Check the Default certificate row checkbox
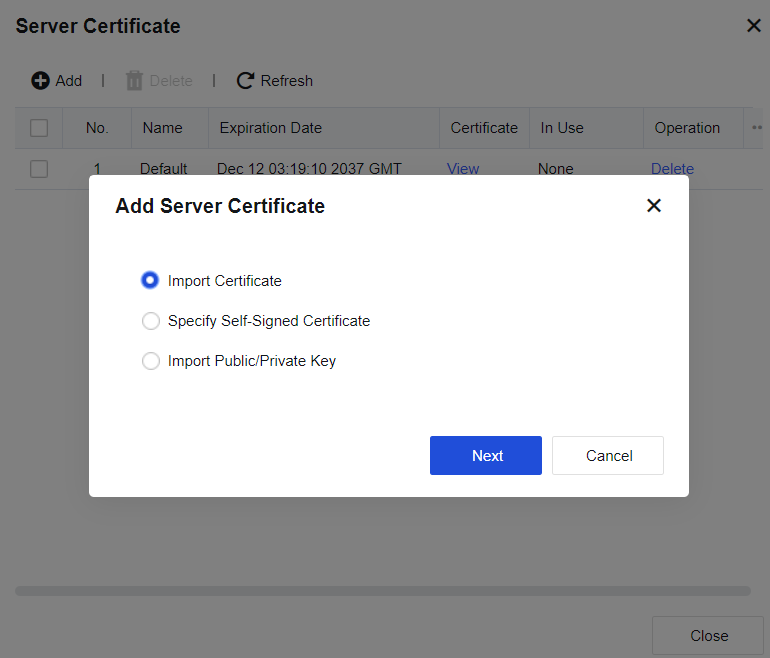Image resolution: width=770 pixels, height=658 pixels. tap(39, 169)
